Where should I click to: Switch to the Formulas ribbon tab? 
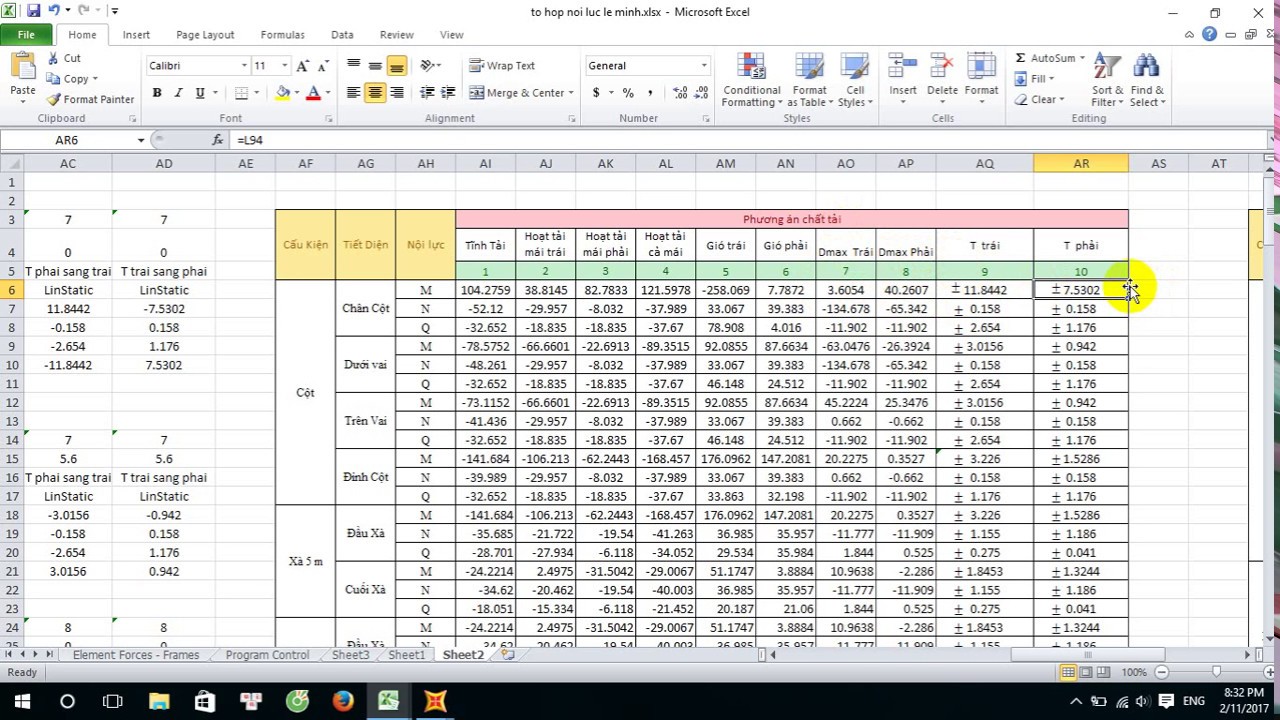point(282,35)
